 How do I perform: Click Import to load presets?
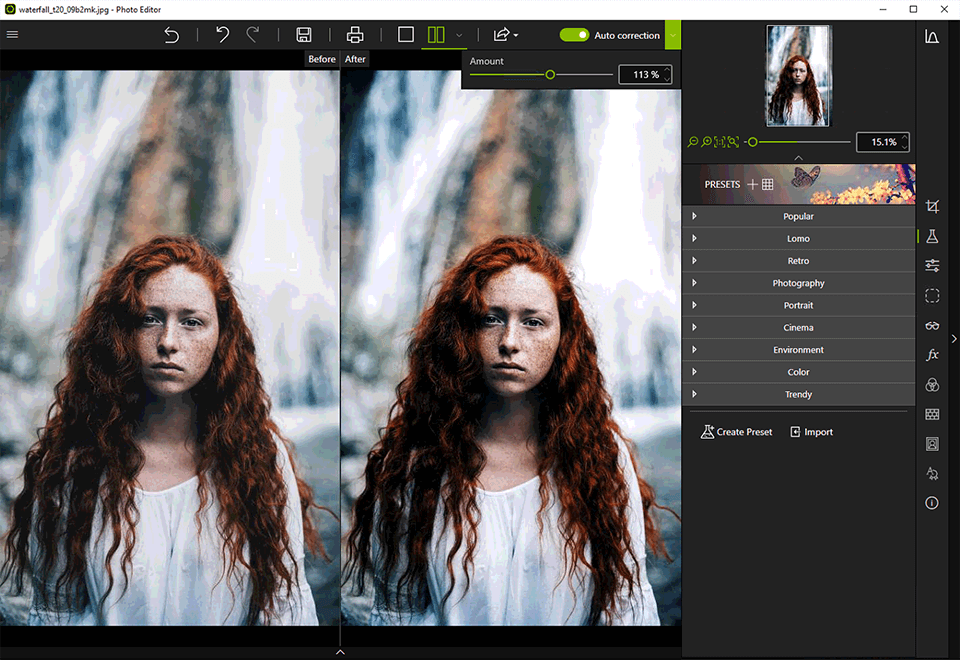click(x=811, y=432)
